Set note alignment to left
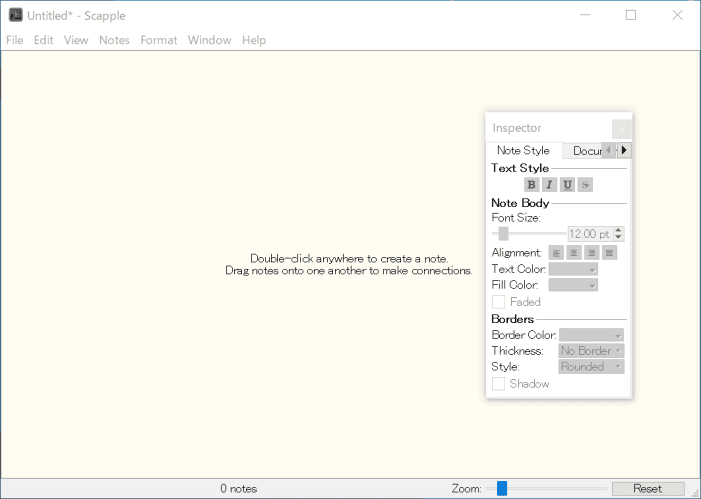 tap(557, 253)
